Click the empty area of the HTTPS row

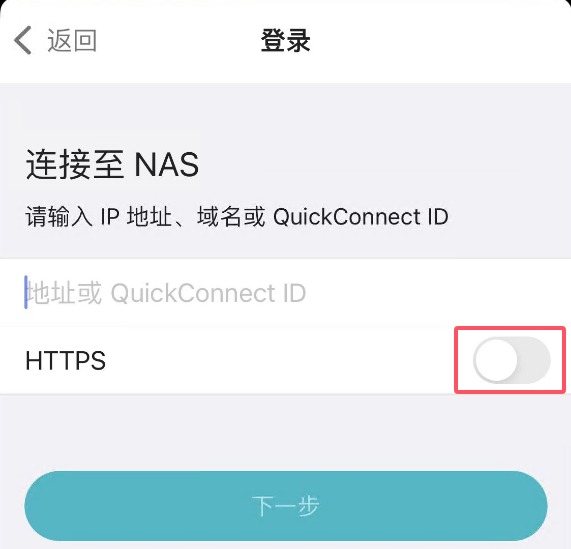(x=280, y=360)
